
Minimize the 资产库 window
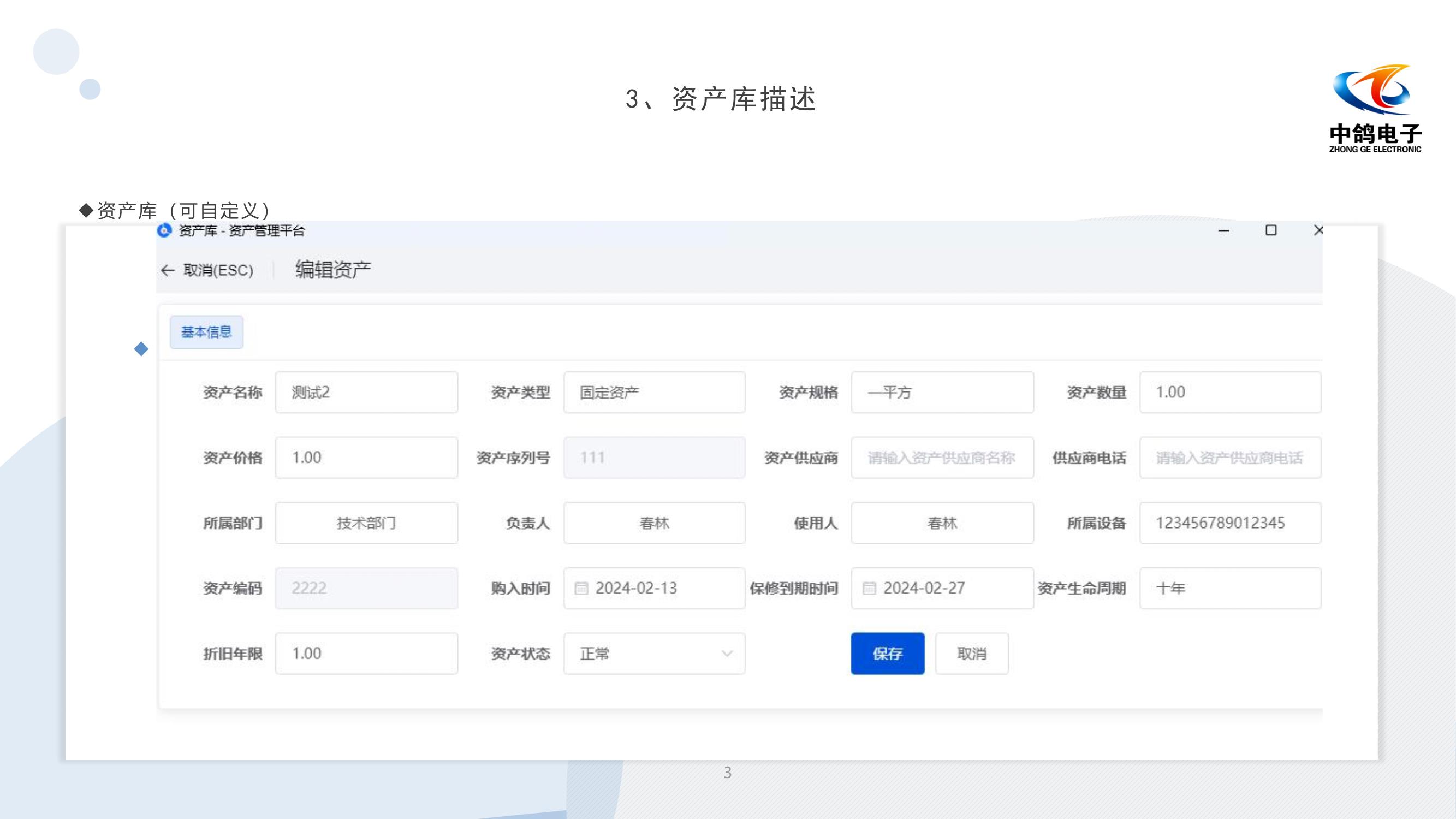[x=1223, y=230]
